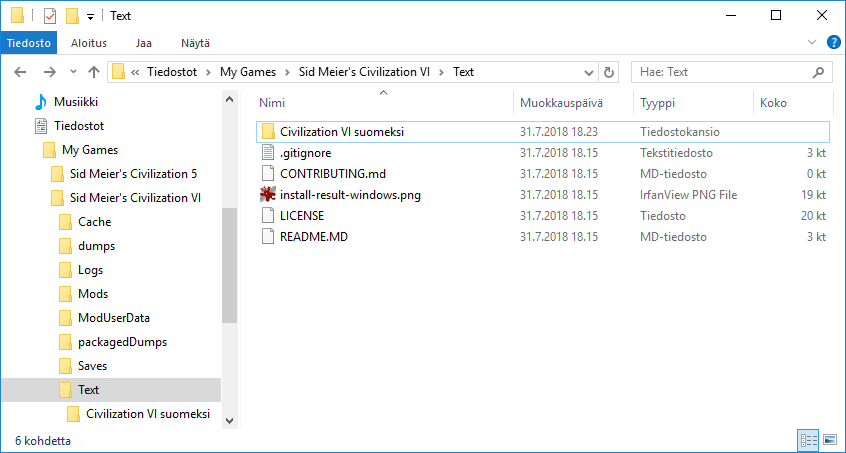Screen dimensions: 846x453
Task: Select My Games in the navigation tree
Action: [90, 150]
